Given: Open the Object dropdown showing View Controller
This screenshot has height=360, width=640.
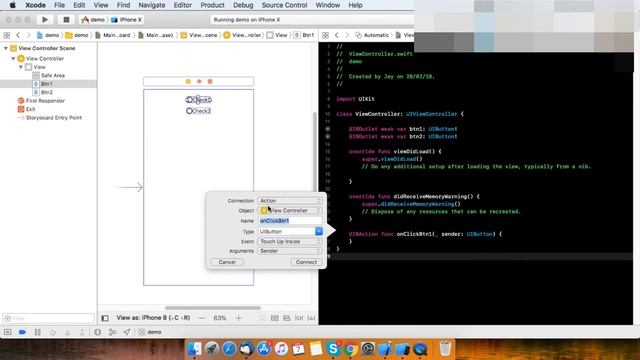Looking at the screenshot, I should pos(290,211).
